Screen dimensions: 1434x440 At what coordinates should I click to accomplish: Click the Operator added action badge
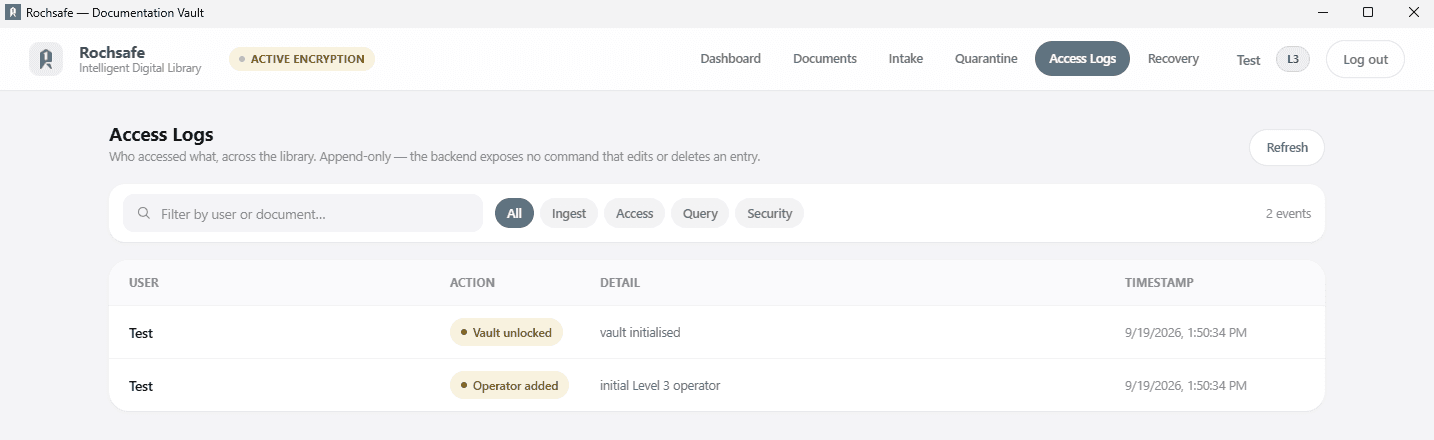tap(509, 385)
